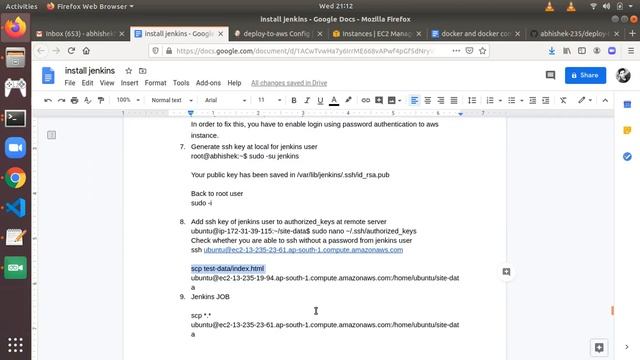Run spell check icon

[87, 100]
